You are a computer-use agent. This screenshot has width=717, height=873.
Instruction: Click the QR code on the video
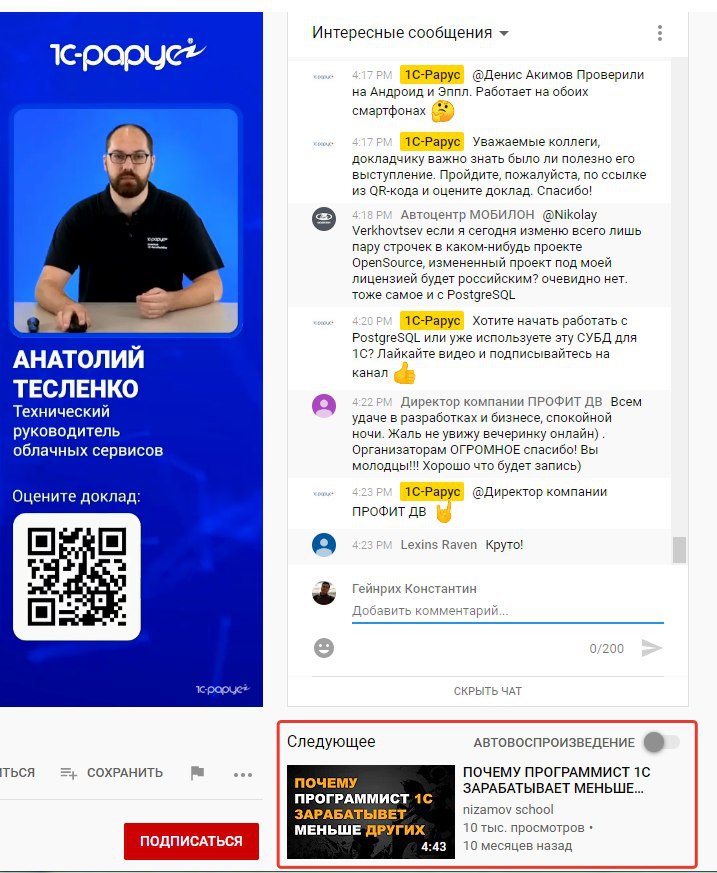click(77, 577)
